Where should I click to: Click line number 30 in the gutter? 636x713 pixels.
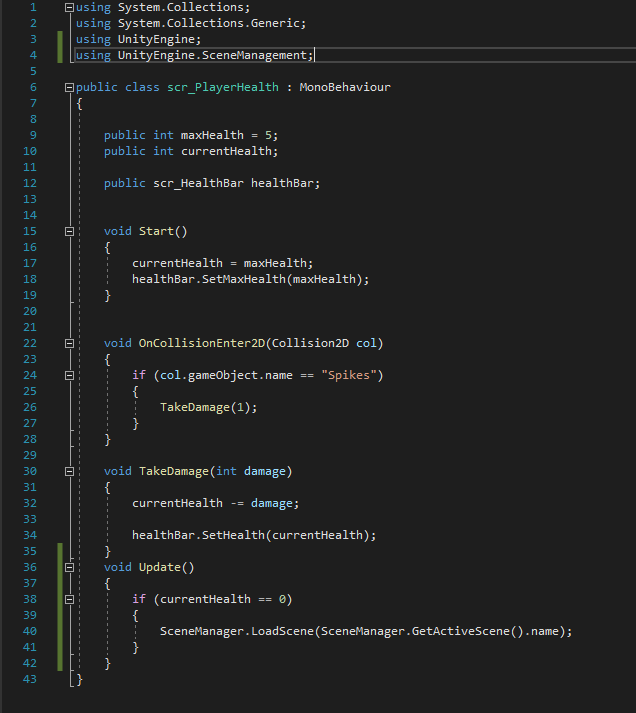pos(30,472)
